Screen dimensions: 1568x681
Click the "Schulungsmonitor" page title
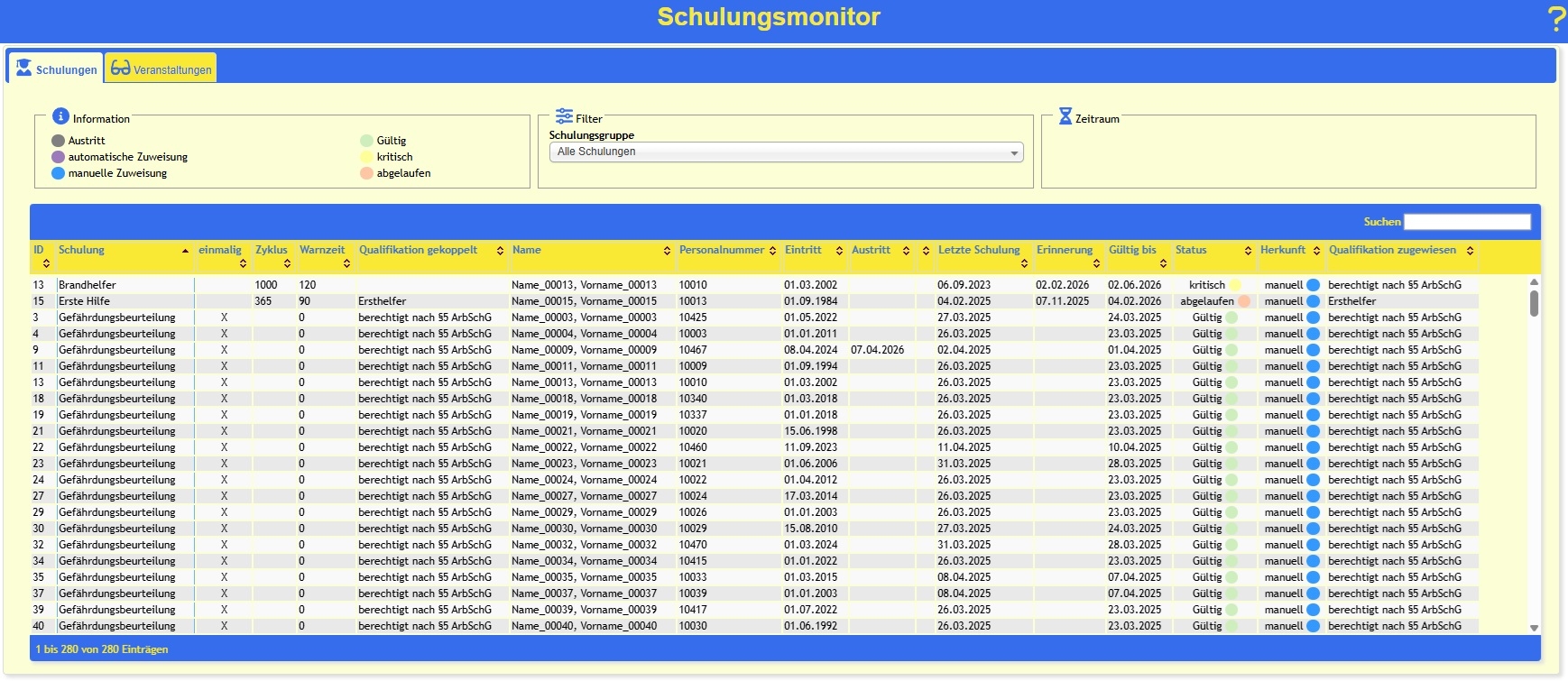(769, 17)
